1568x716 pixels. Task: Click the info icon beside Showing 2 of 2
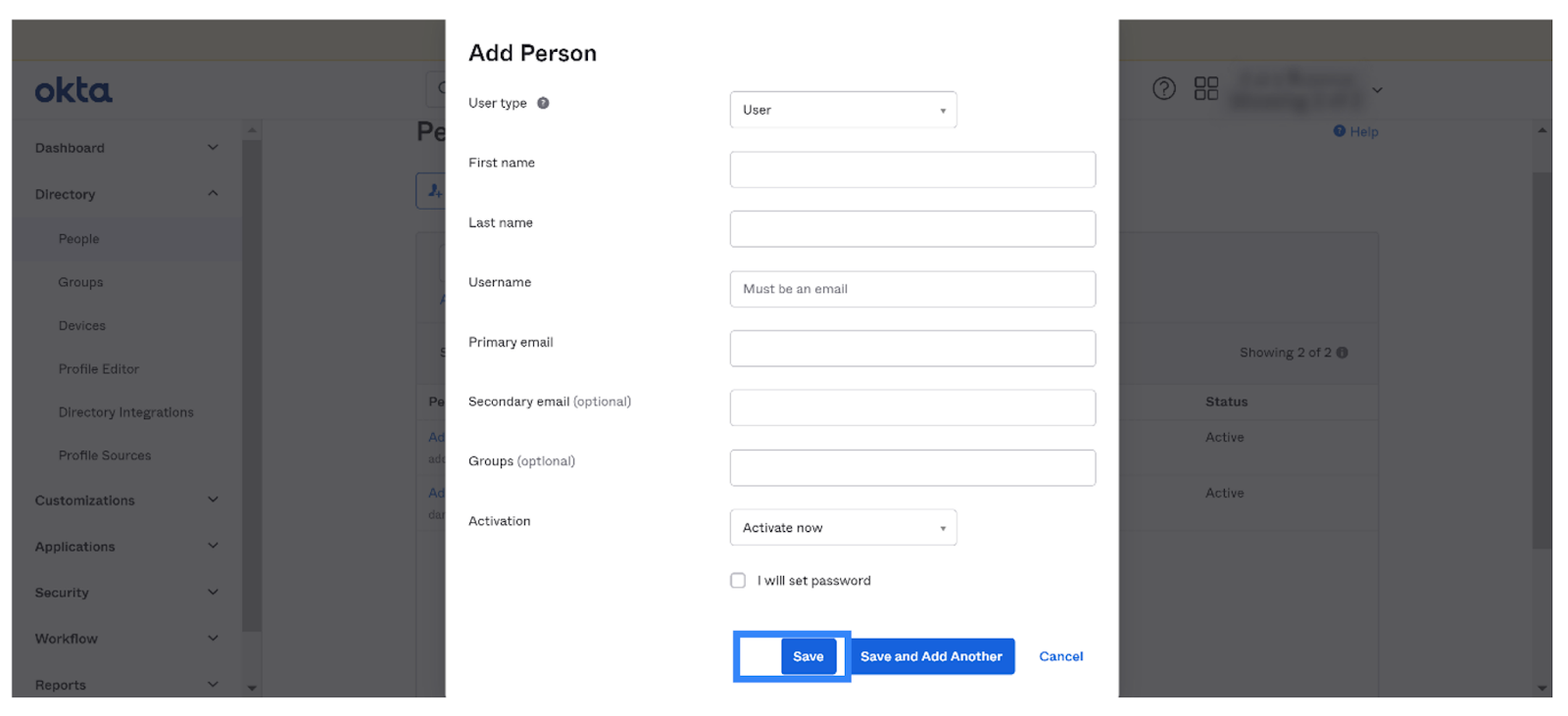(1343, 353)
